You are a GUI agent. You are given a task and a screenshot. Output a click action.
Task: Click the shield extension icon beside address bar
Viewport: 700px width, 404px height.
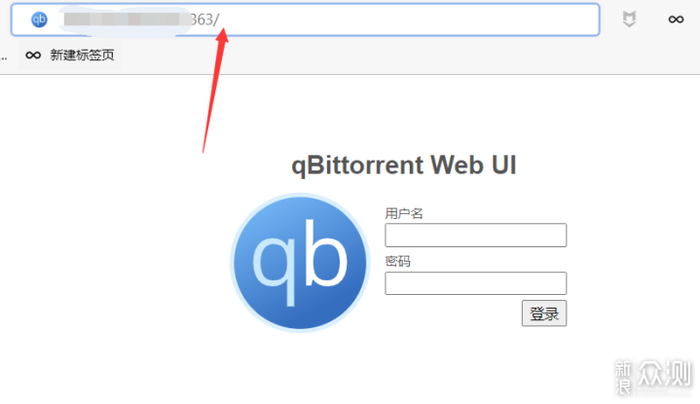tap(629, 19)
